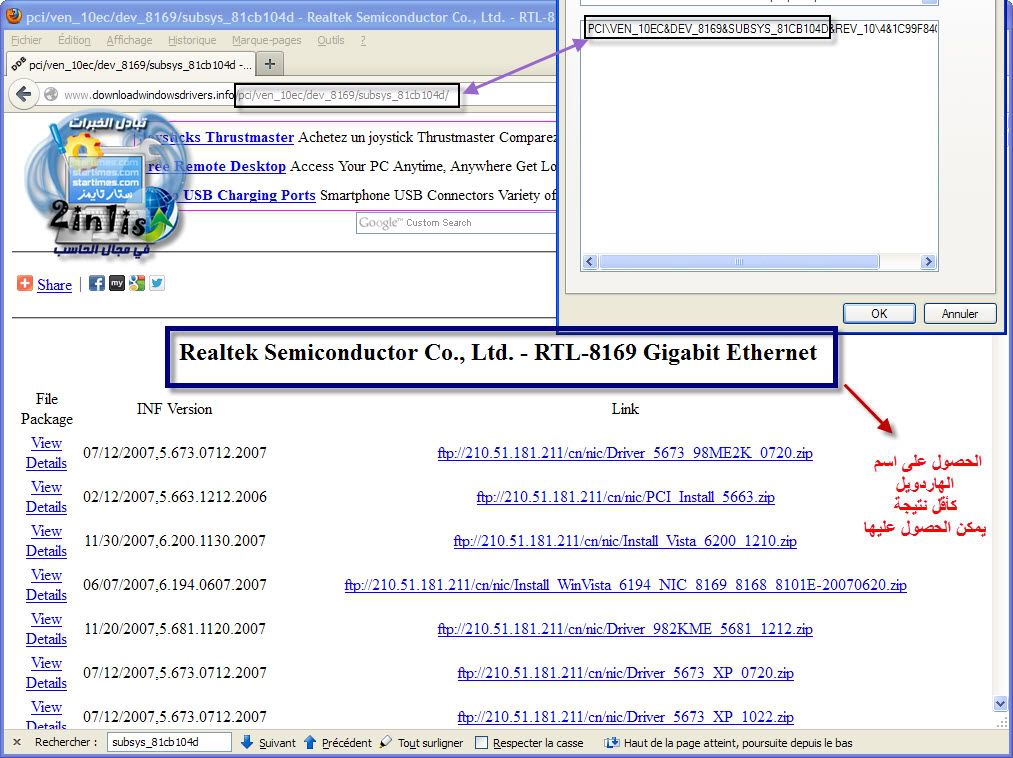1013x758 pixels.
Task: Open the Outils menu
Action: tap(330, 40)
